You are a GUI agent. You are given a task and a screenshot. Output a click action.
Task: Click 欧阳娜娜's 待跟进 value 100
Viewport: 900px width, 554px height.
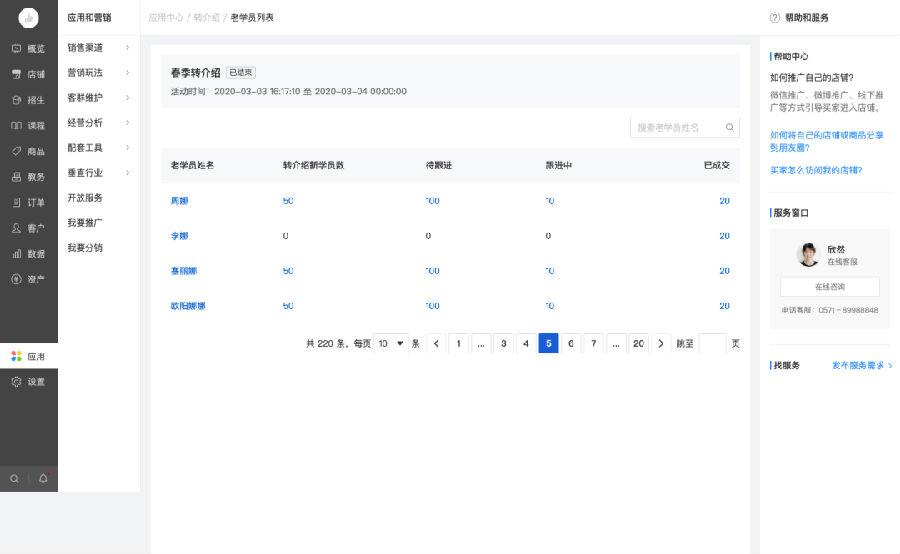coord(433,306)
